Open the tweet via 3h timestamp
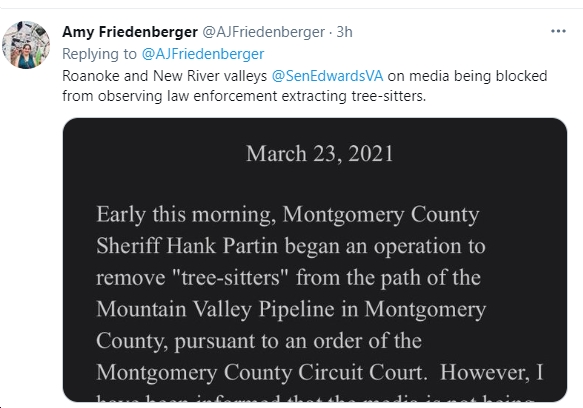583x408 pixels. pos(344,32)
